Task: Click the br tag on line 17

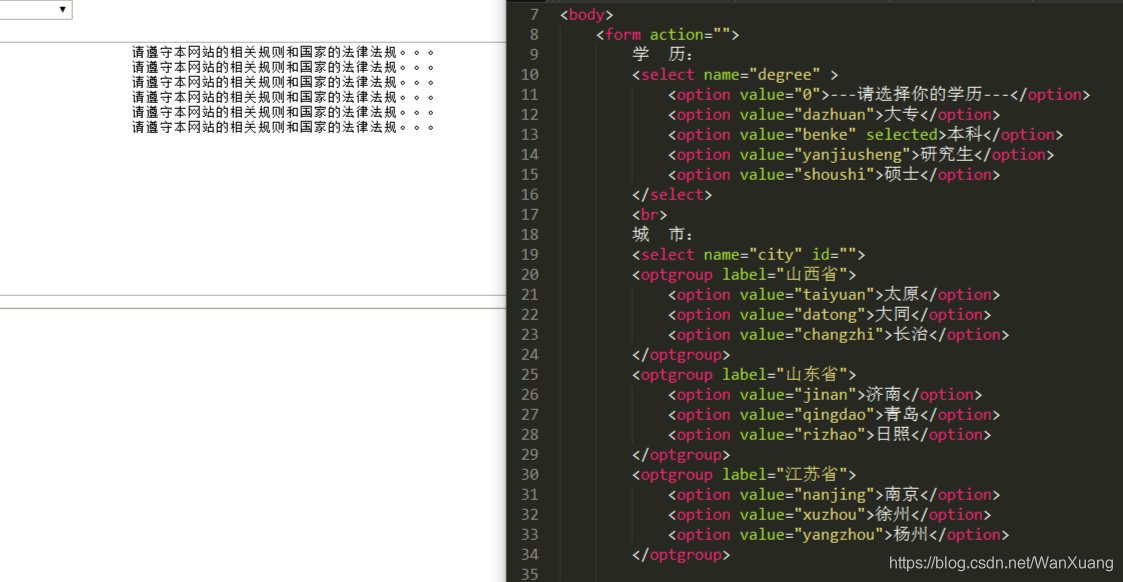Action: pos(649,214)
